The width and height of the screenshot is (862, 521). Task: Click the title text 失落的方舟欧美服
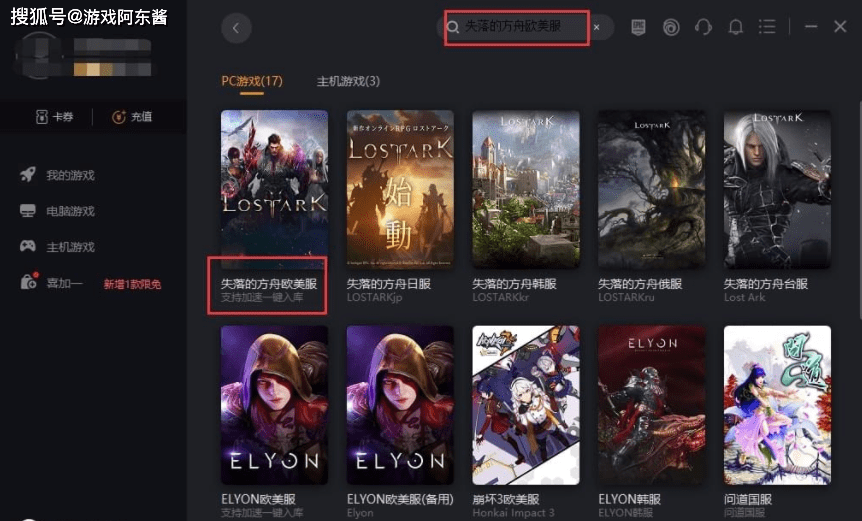point(269,284)
